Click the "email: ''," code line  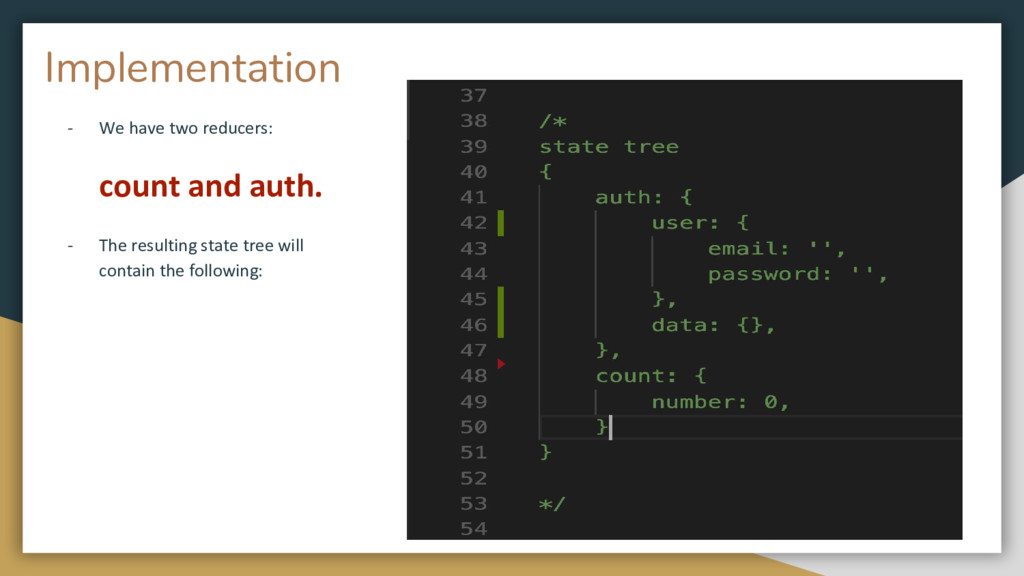coord(776,249)
